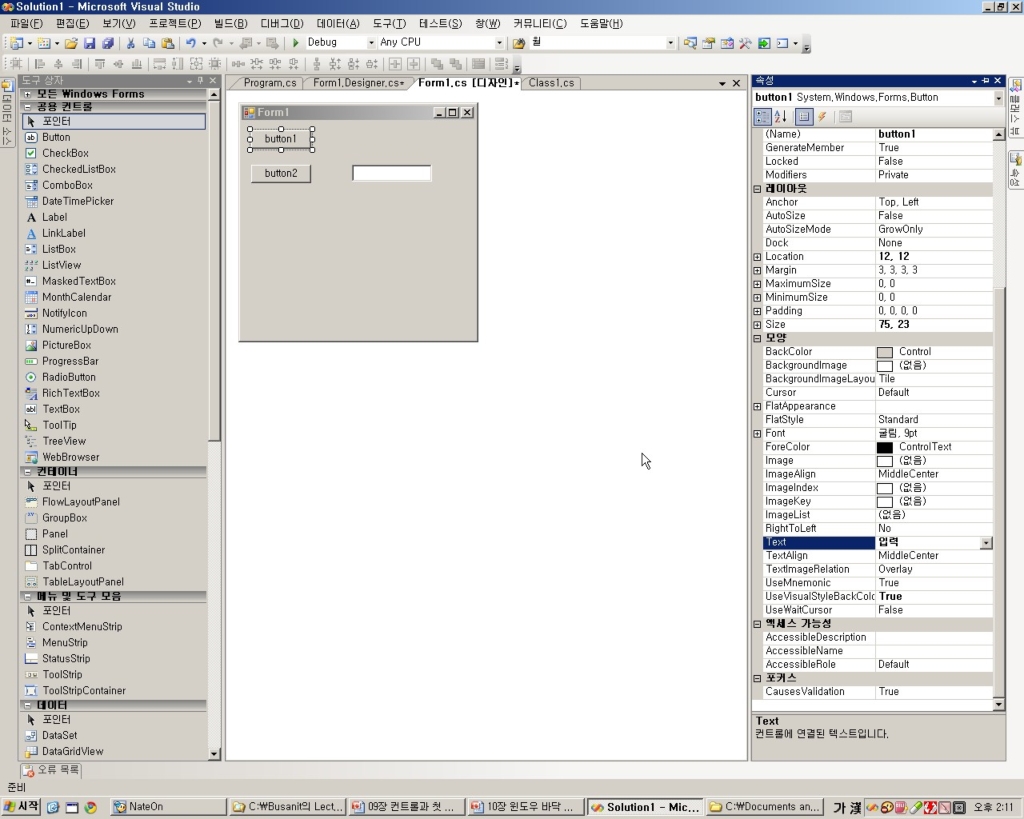The image size is (1024, 819).
Task: Click the Align to Grid layout icon
Action: point(16,64)
